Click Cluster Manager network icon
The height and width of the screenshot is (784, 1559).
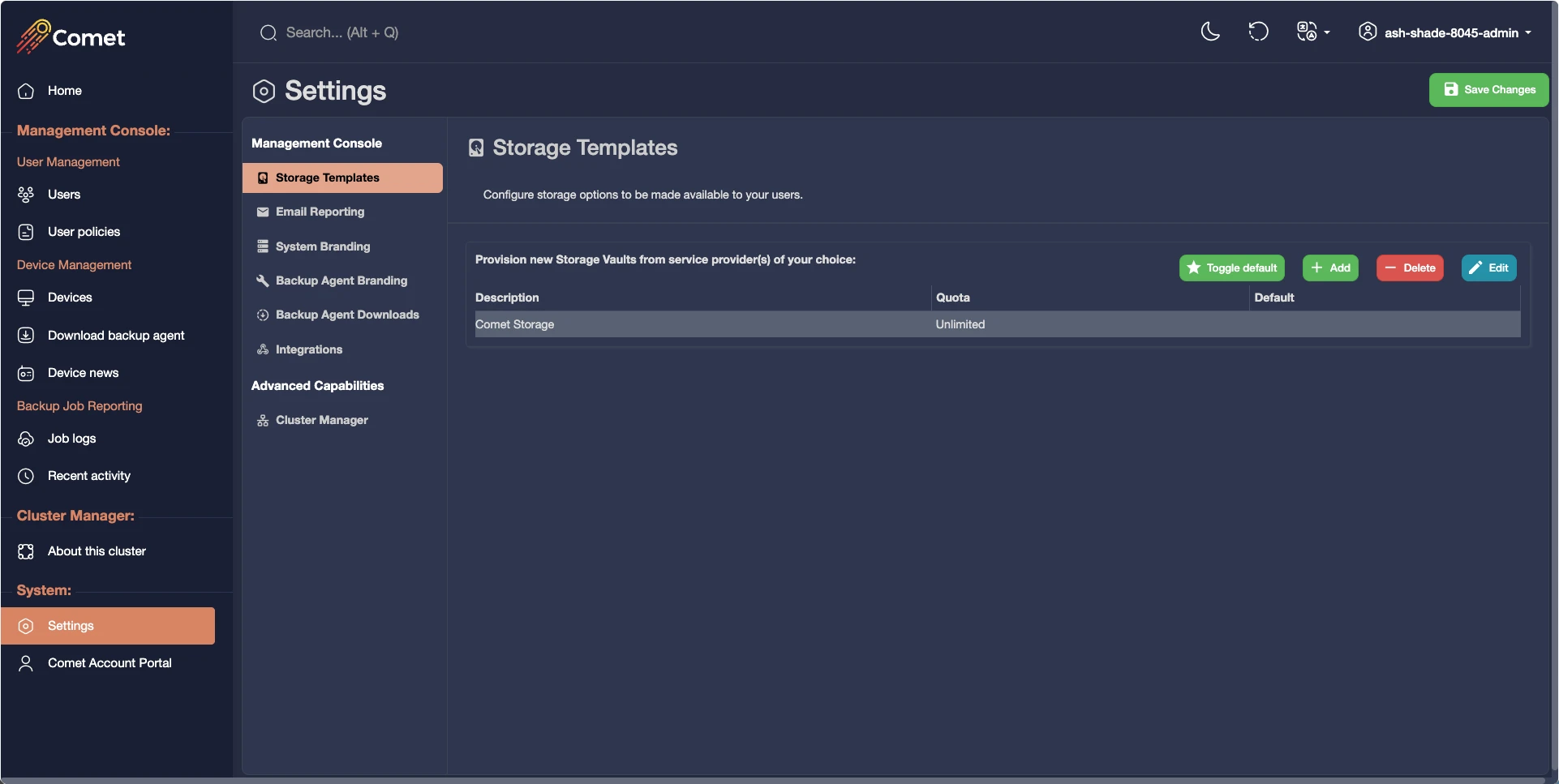[263, 420]
